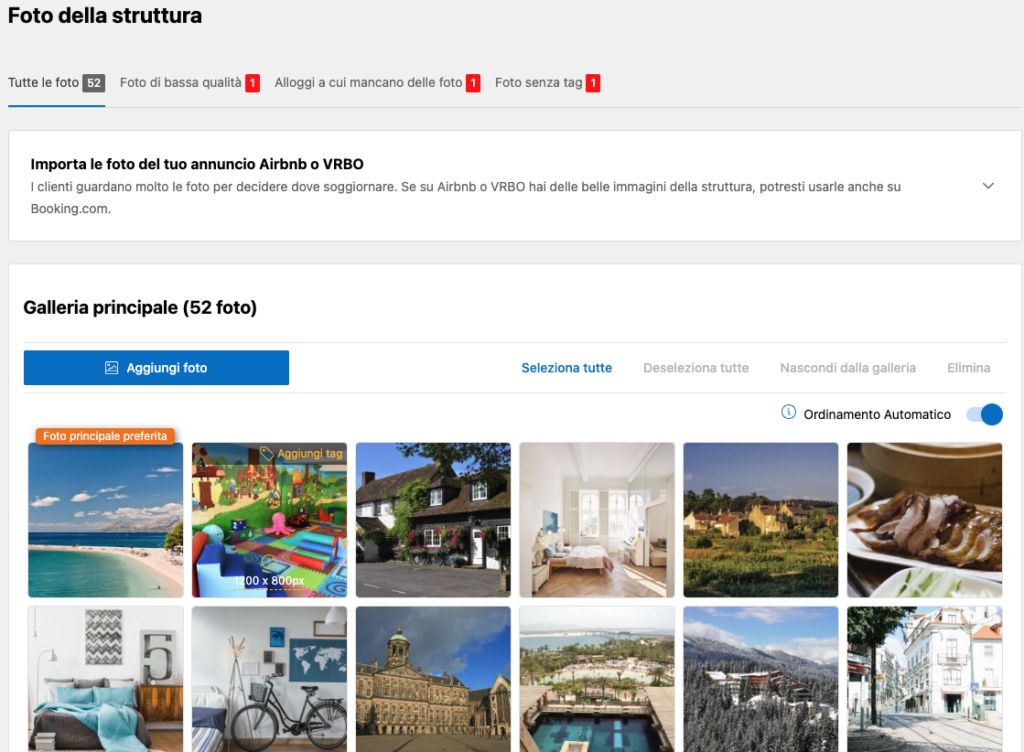Click the Galleria principale (52 foto) heading
1024x752 pixels.
click(x=140, y=307)
